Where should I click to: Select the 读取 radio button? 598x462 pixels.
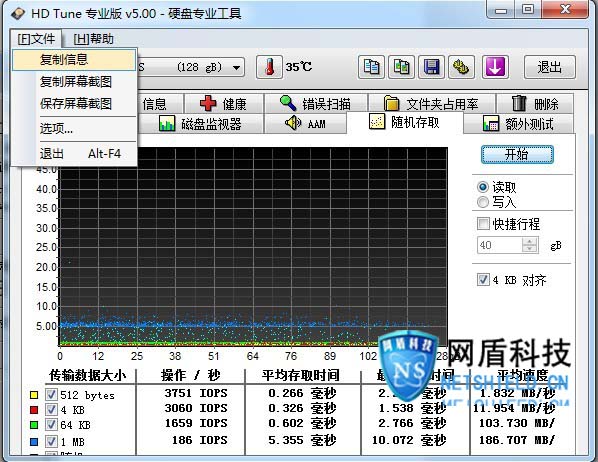pos(483,187)
